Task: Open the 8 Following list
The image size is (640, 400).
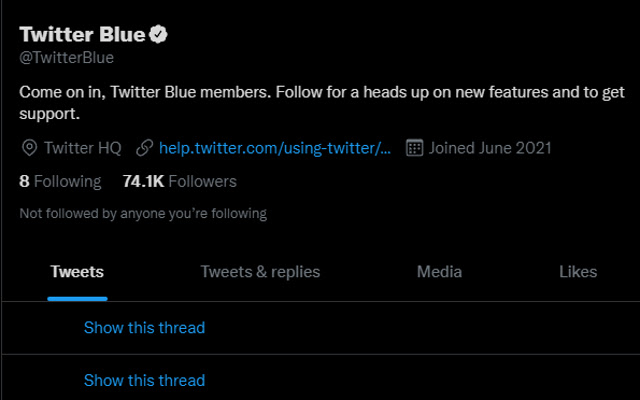Action: point(60,181)
